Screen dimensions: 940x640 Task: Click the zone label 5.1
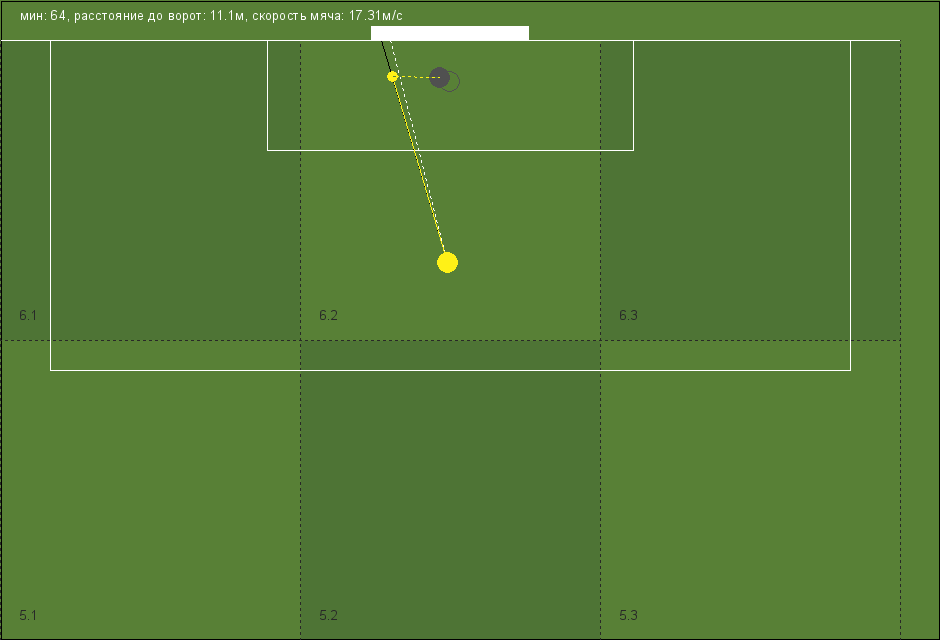tap(28, 615)
